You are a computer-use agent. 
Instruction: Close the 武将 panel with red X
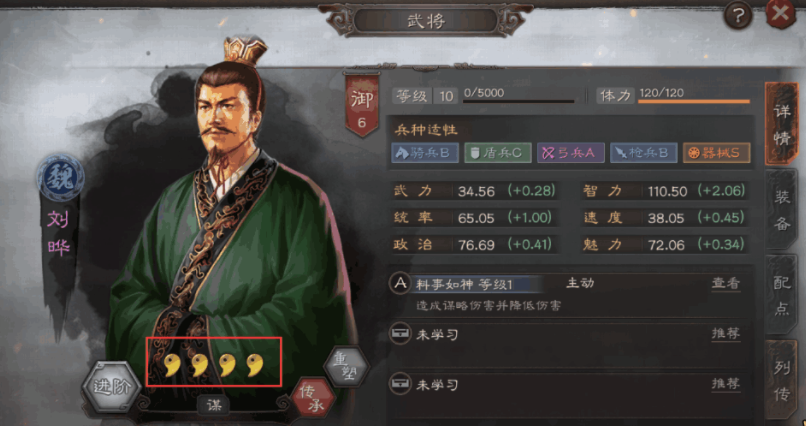780,14
